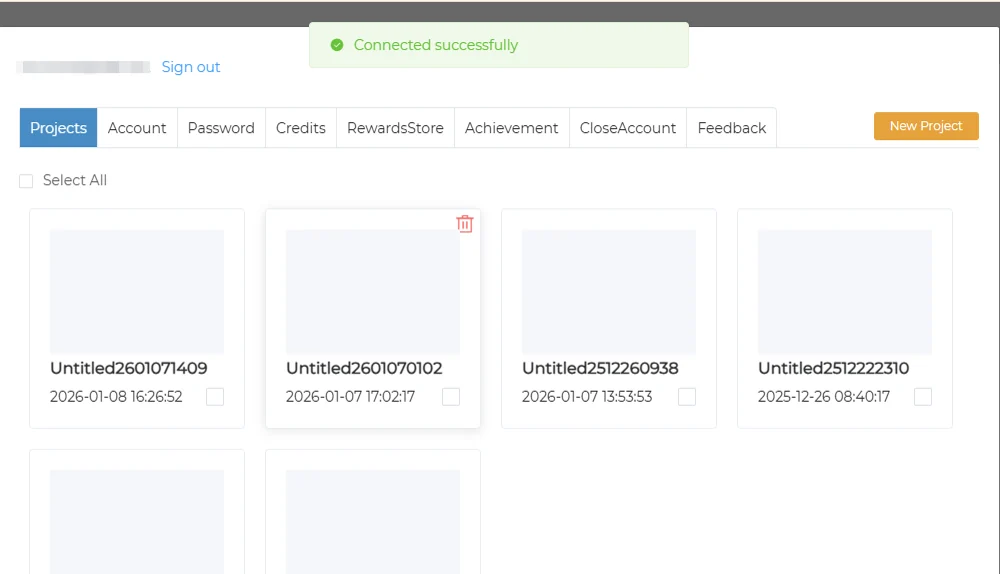Check the Select All checkbox

pos(26,181)
